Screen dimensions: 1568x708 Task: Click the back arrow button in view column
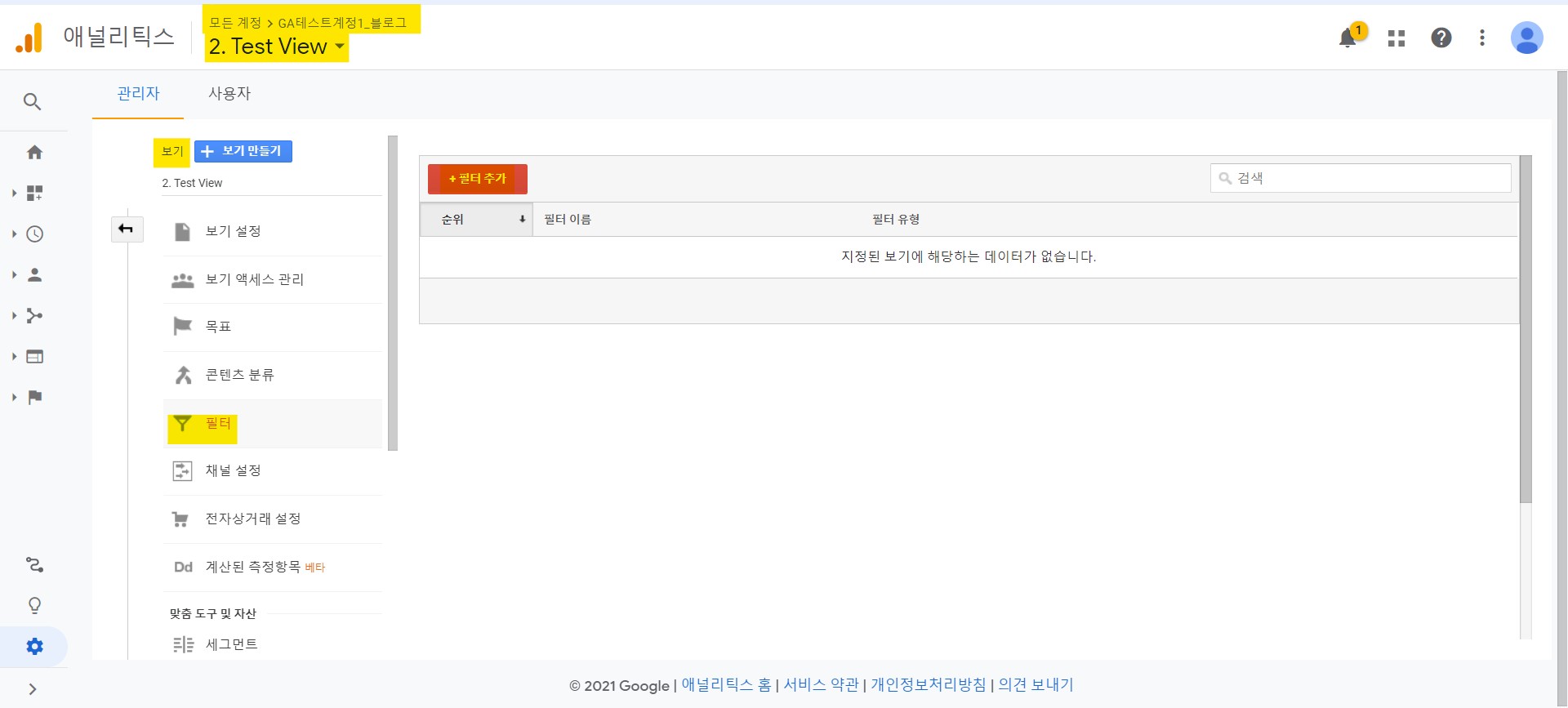[127, 229]
